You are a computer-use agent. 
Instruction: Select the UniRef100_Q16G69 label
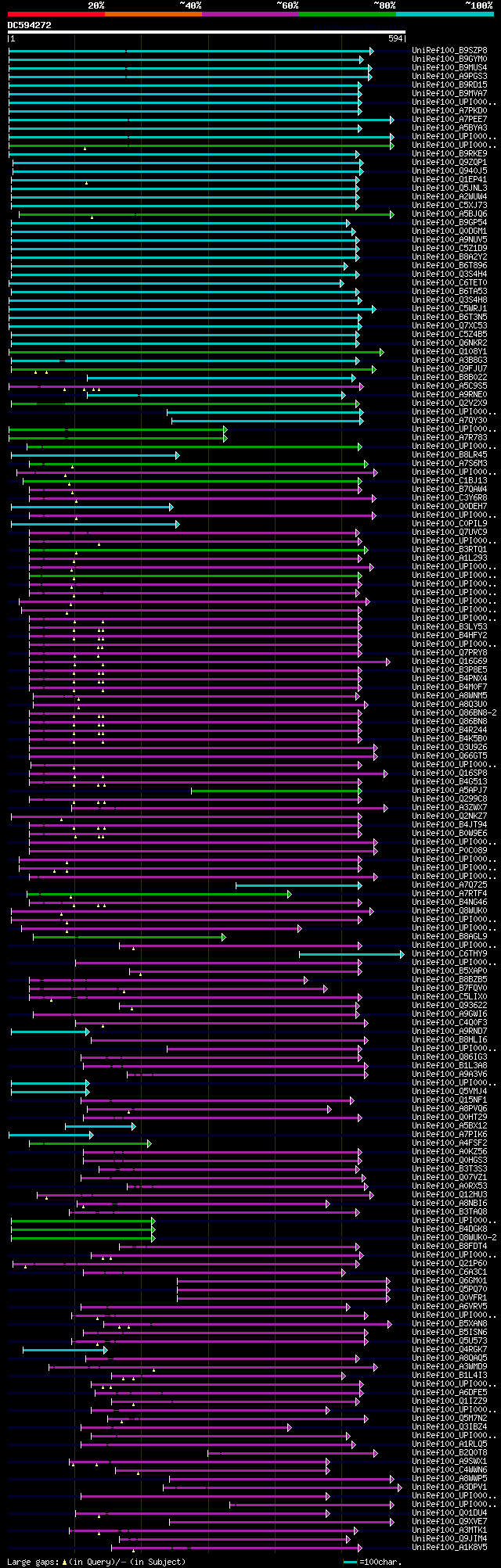(449, 662)
